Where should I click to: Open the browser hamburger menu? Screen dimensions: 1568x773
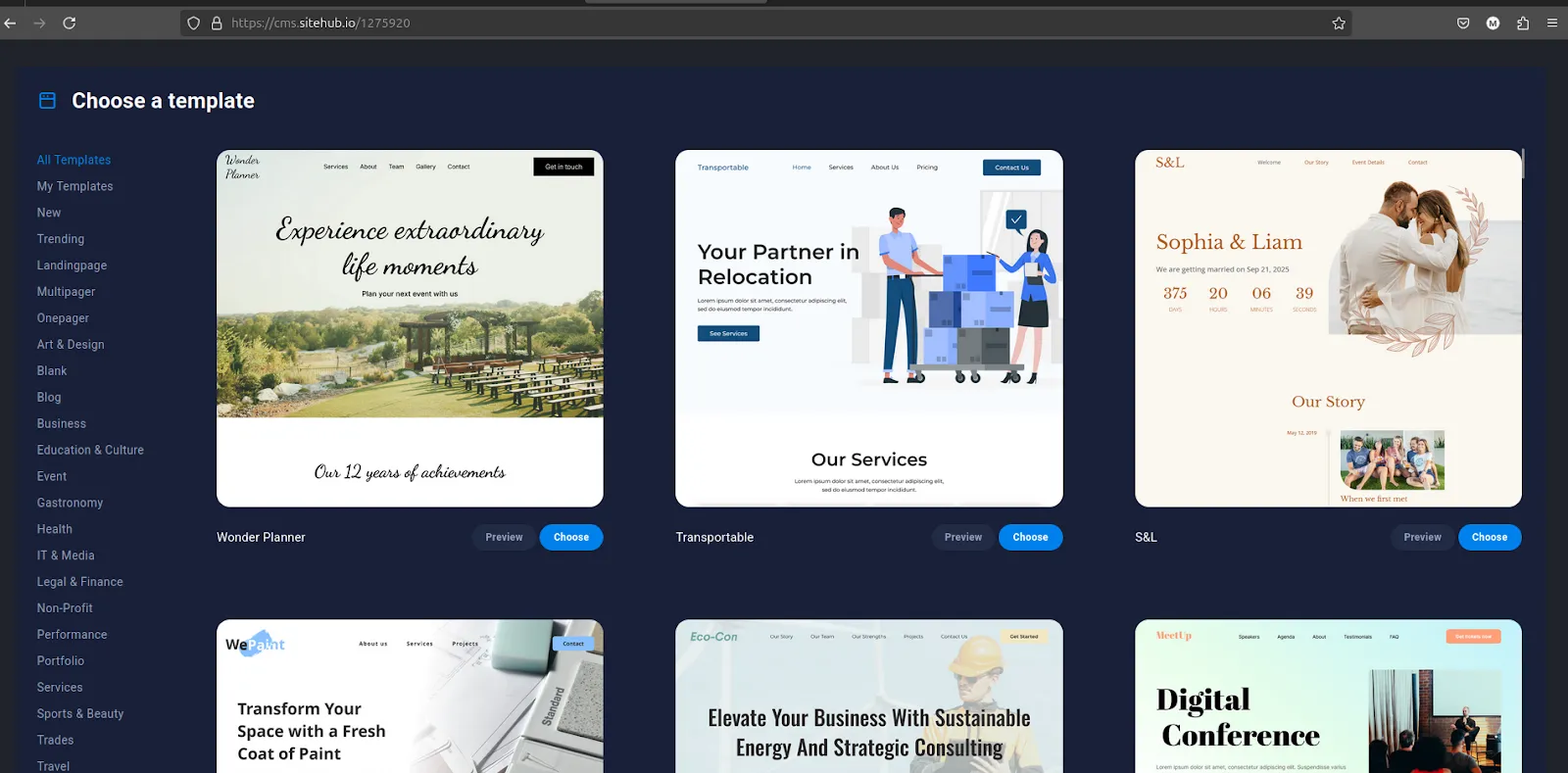(1552, 24)
